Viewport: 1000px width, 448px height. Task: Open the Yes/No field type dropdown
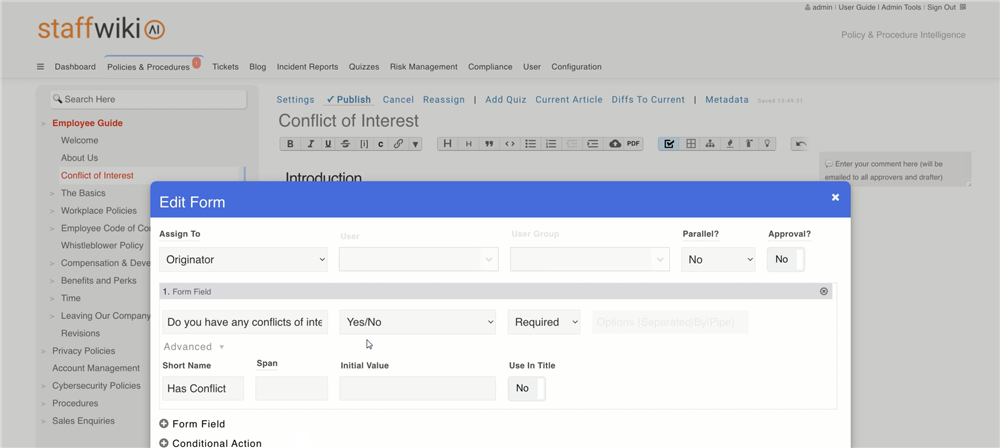(417, 322)
